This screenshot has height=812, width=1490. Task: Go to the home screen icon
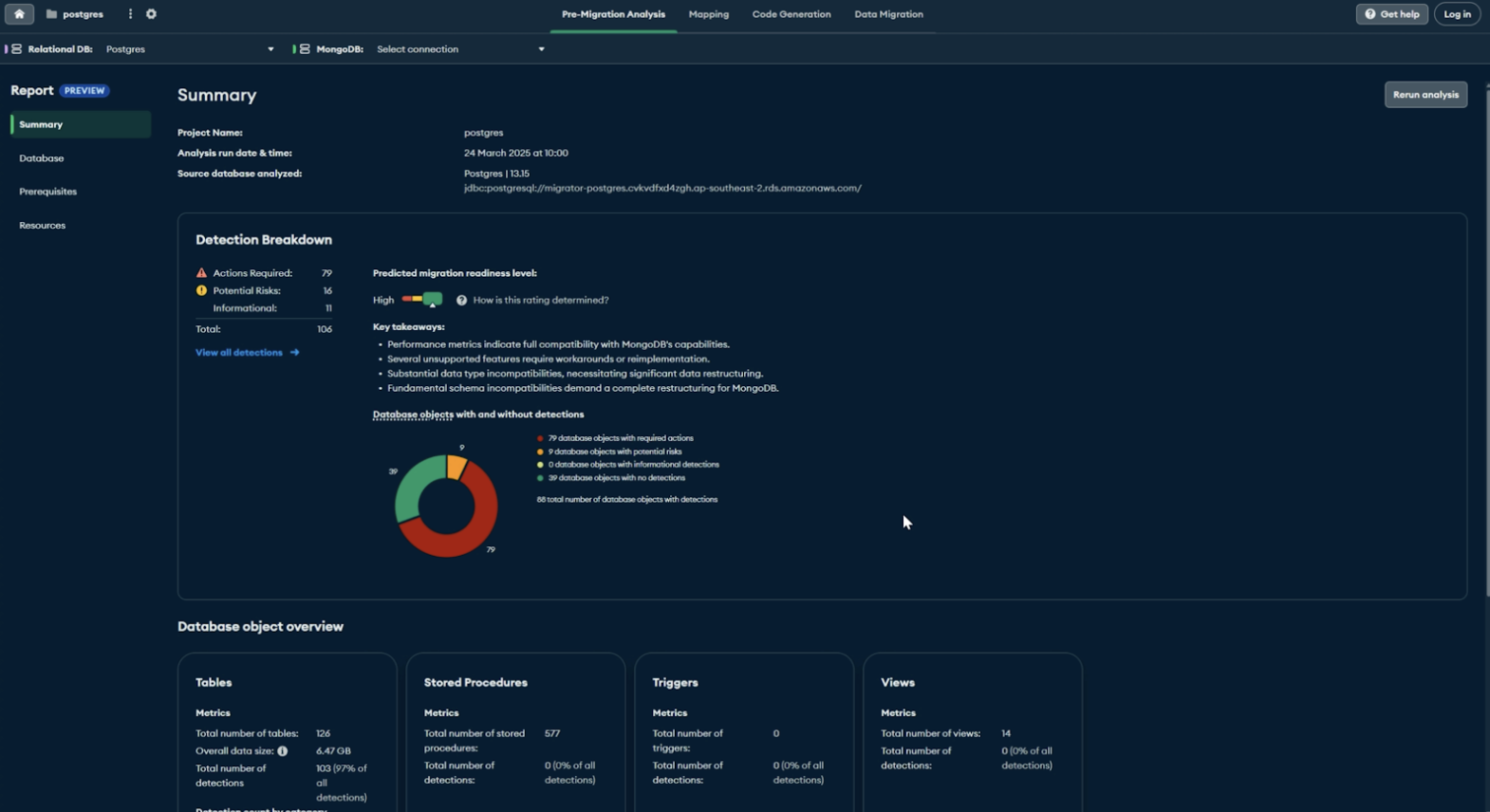tap(19, 14)
